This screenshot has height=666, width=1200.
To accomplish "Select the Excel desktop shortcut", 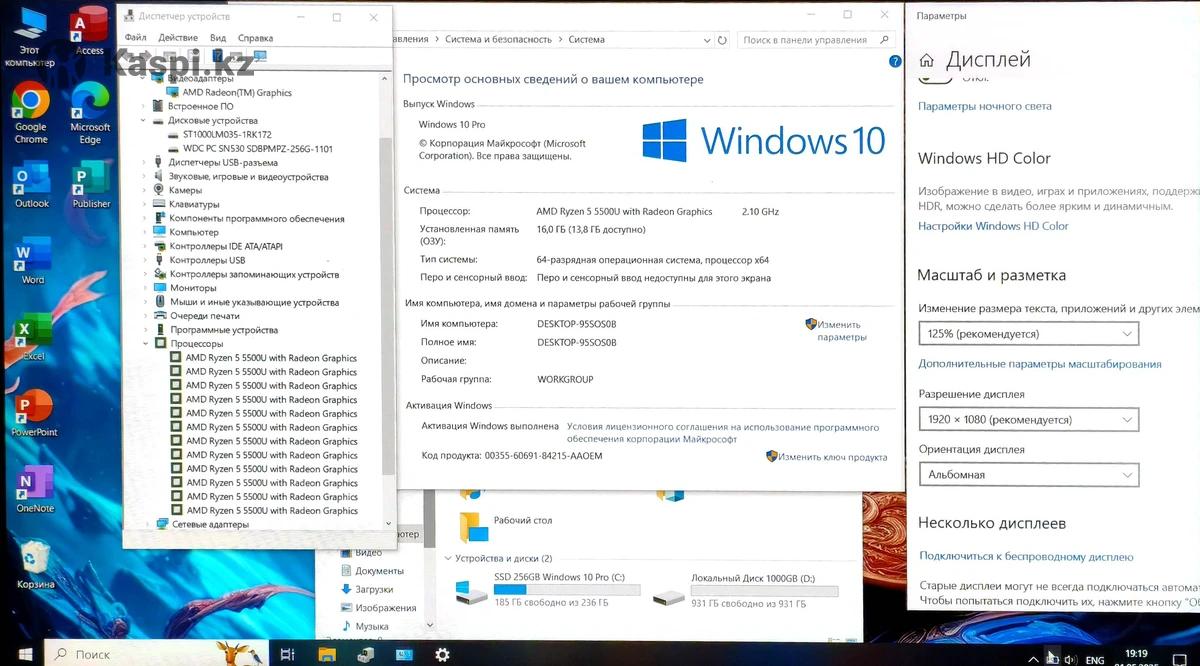I will 33,337.
